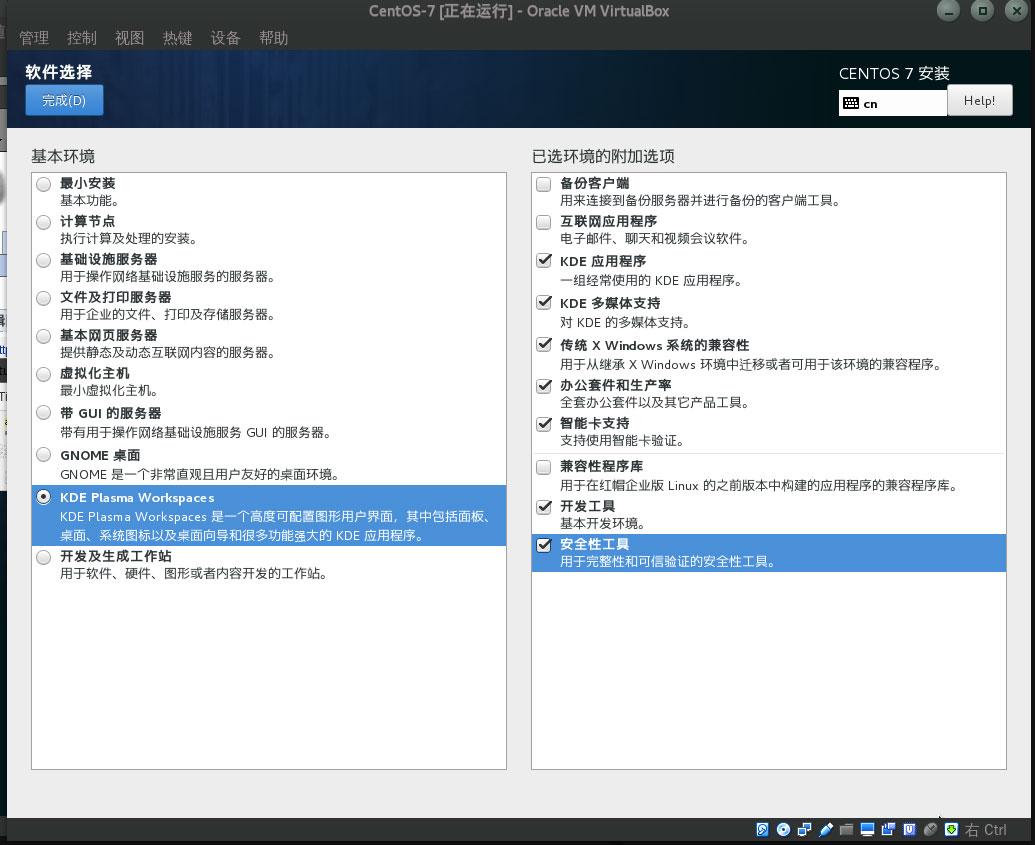Open the shared folders status icon
The height and width of the screenshot is (845, 1035).
tap(846, 830)
